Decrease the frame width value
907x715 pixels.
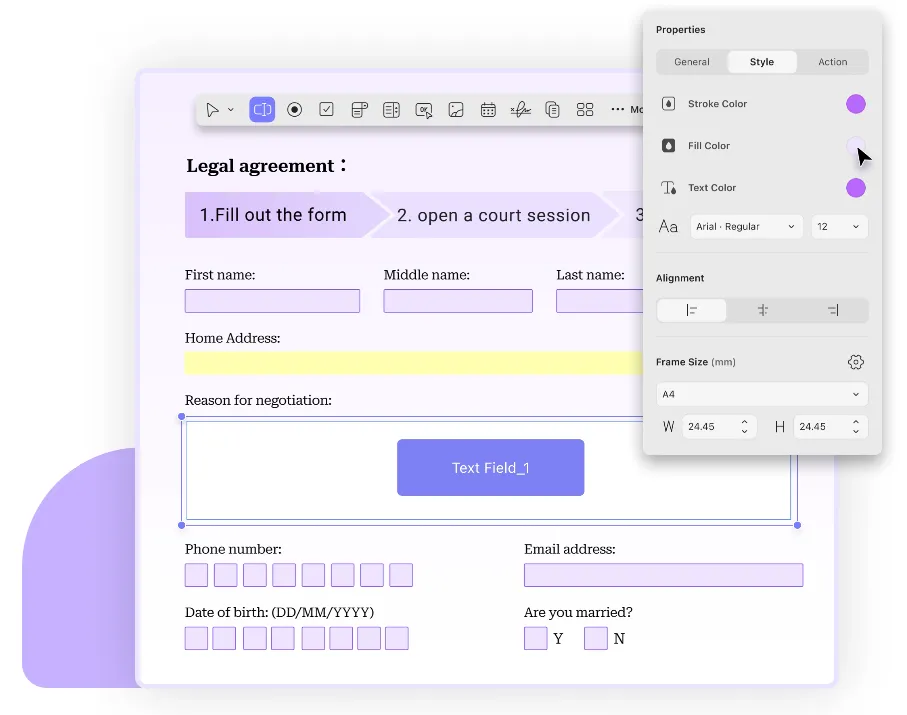coord(744,432)
